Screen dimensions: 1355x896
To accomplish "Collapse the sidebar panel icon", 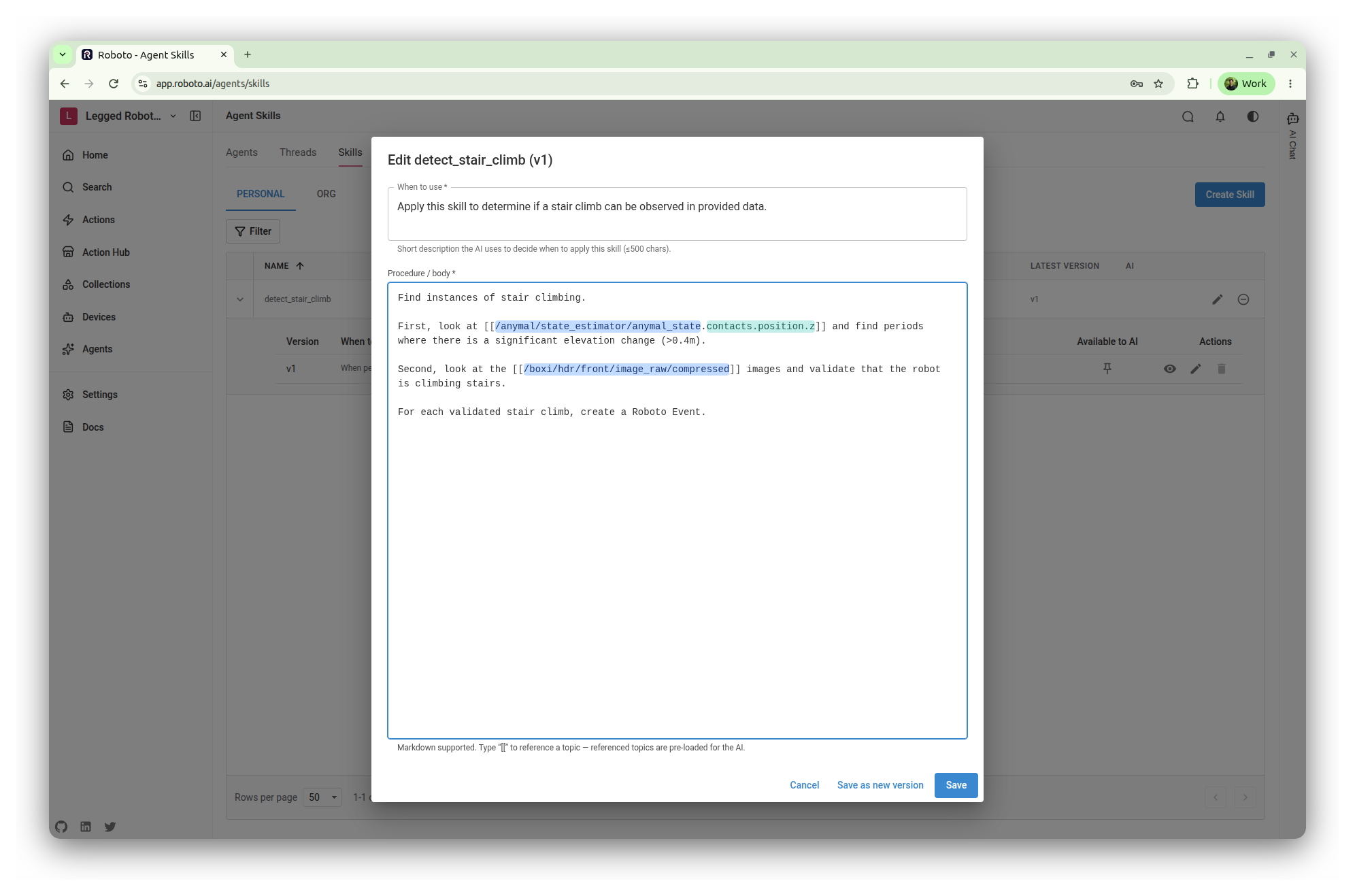I will (x=195, y=116).
